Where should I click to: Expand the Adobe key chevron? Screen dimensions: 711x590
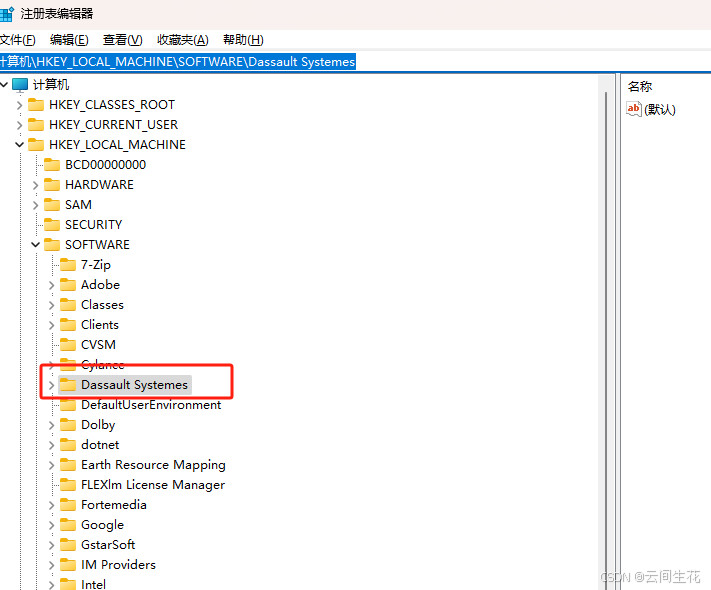point(51,285)
